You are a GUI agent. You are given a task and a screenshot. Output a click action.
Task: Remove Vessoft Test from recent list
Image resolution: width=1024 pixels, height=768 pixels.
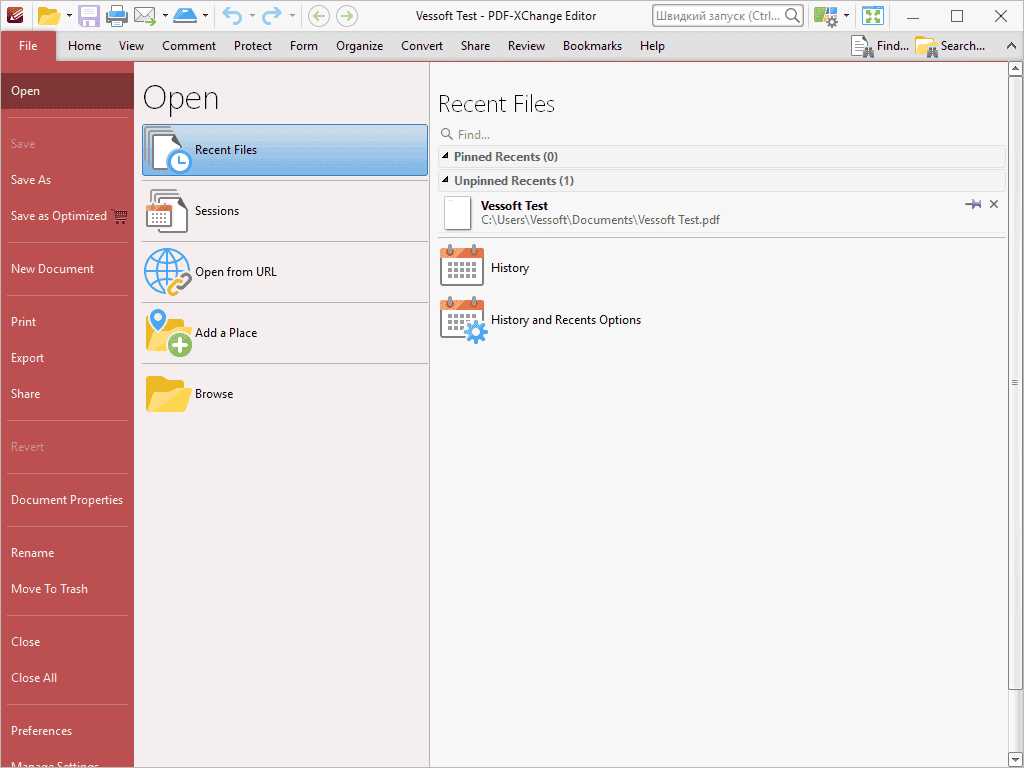coord(994,204)
